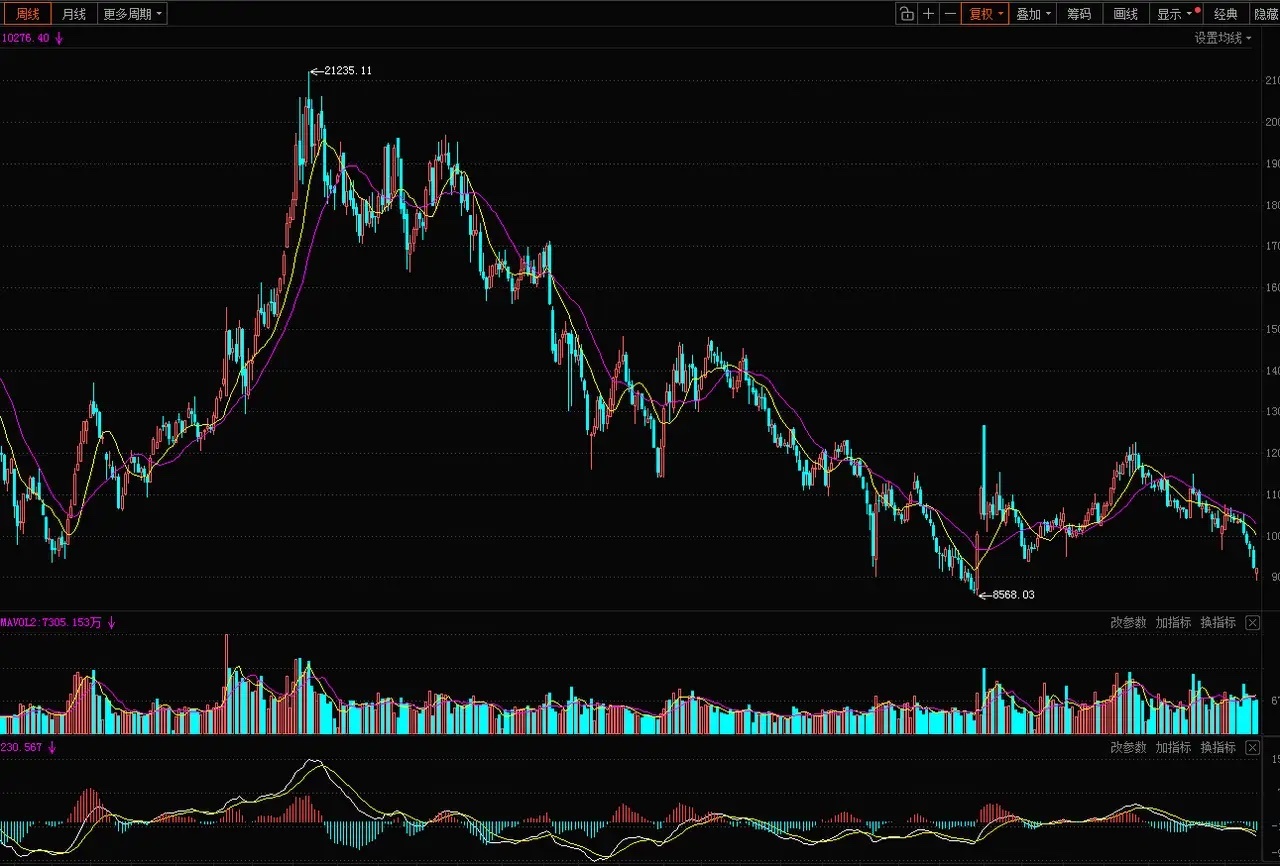Screen dimensions: 1280x866
Task: Click the 10276.40 moving average value
Action: click(x=26, y=38)
